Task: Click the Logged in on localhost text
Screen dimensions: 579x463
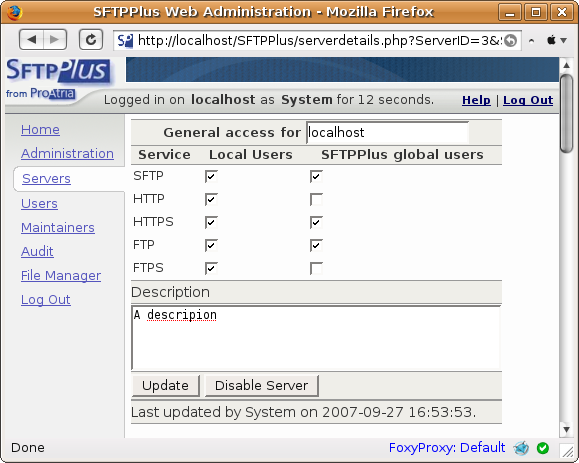Action: [x=269, y=100]
